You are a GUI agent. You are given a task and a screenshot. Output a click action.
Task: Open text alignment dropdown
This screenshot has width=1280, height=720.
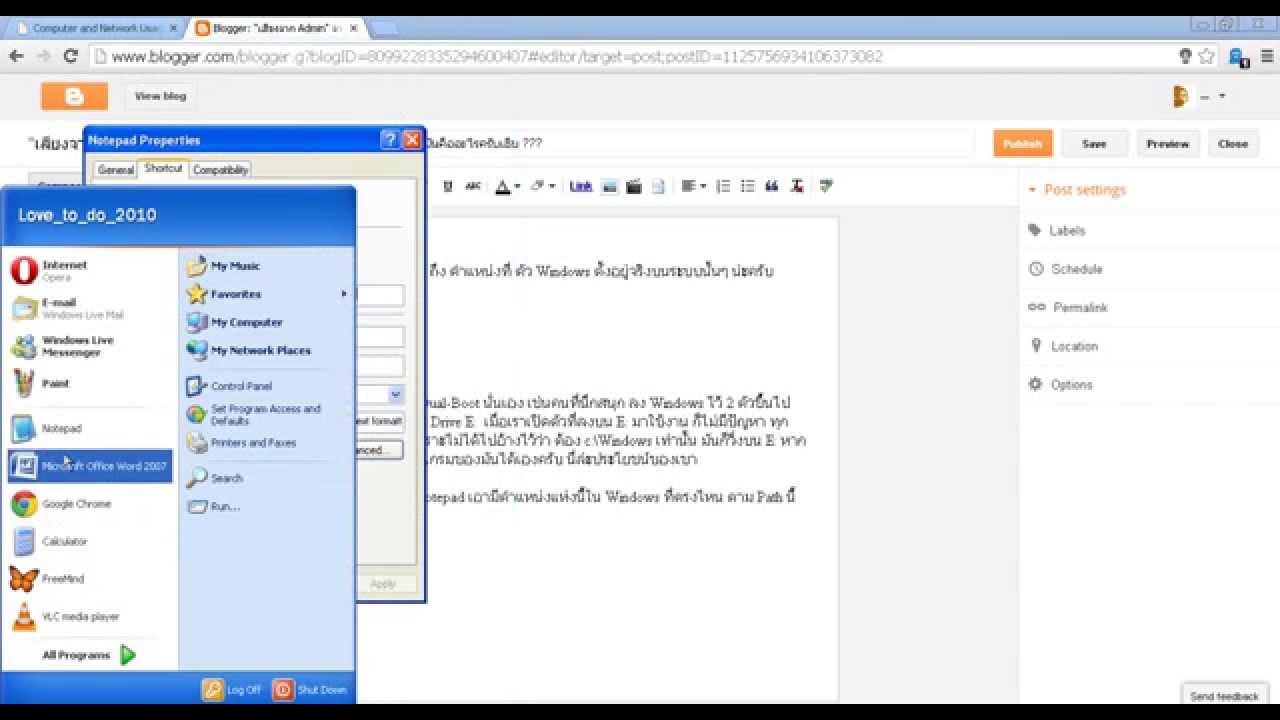point(692,186)
